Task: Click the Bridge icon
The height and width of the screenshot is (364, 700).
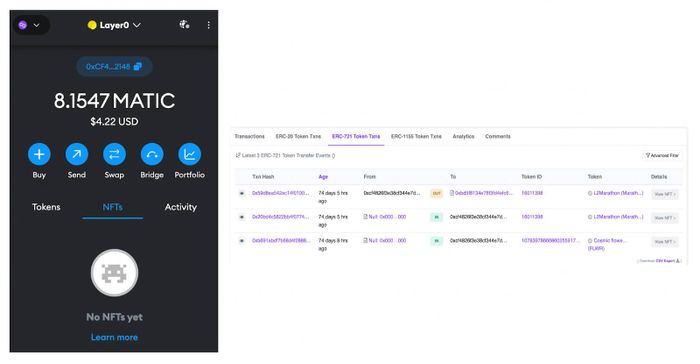Action: [152, 154]
